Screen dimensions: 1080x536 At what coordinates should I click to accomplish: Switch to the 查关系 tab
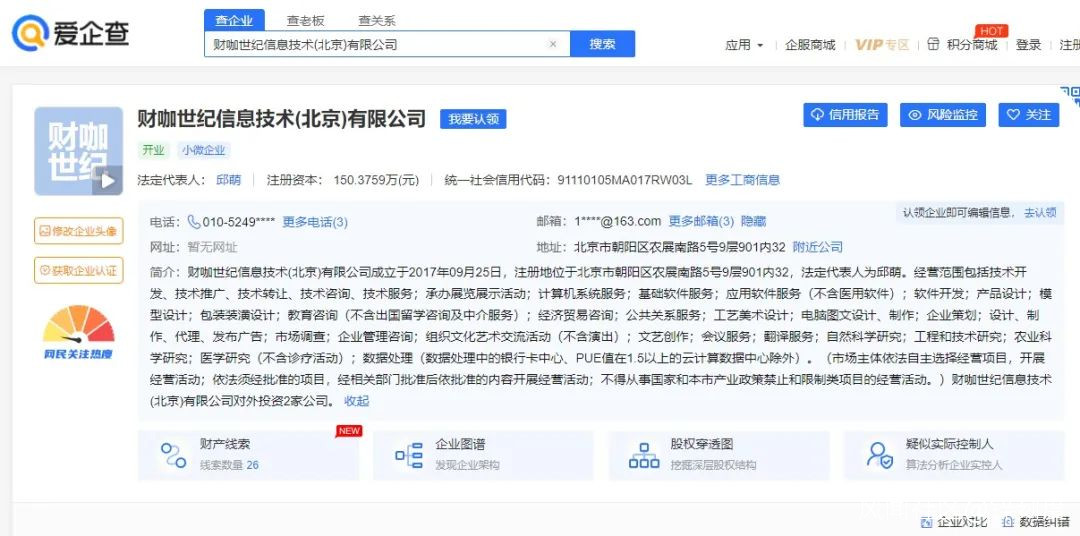(377, 21)
